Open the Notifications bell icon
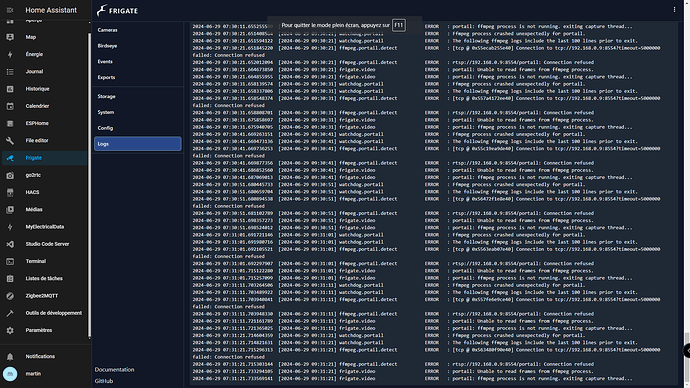 10,357
